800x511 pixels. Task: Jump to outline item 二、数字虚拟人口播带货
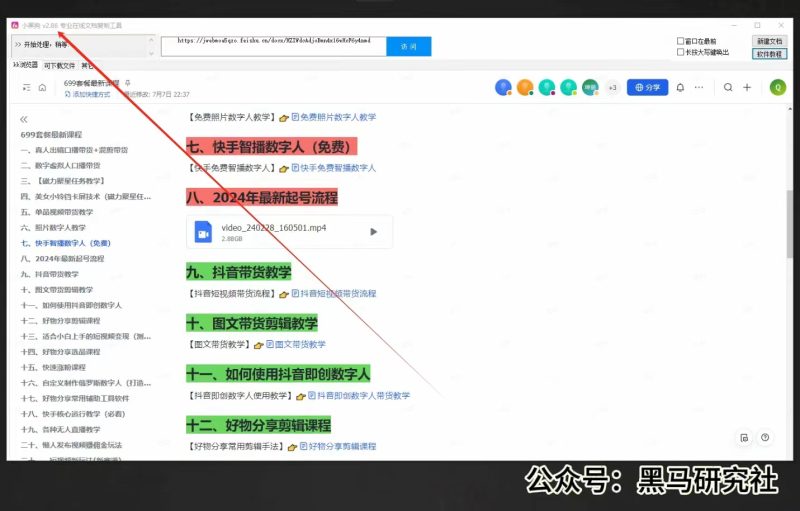[60, 165]
